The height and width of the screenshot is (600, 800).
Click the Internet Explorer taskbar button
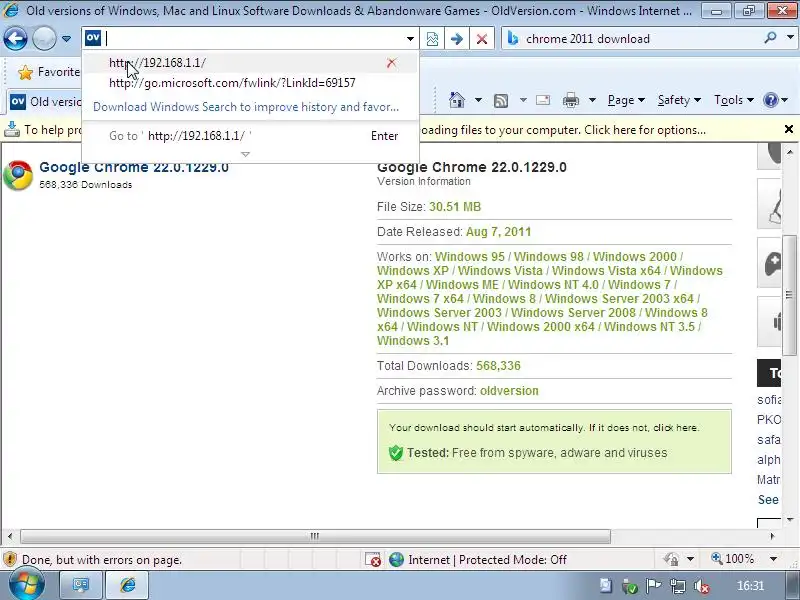tap(127, 585)
